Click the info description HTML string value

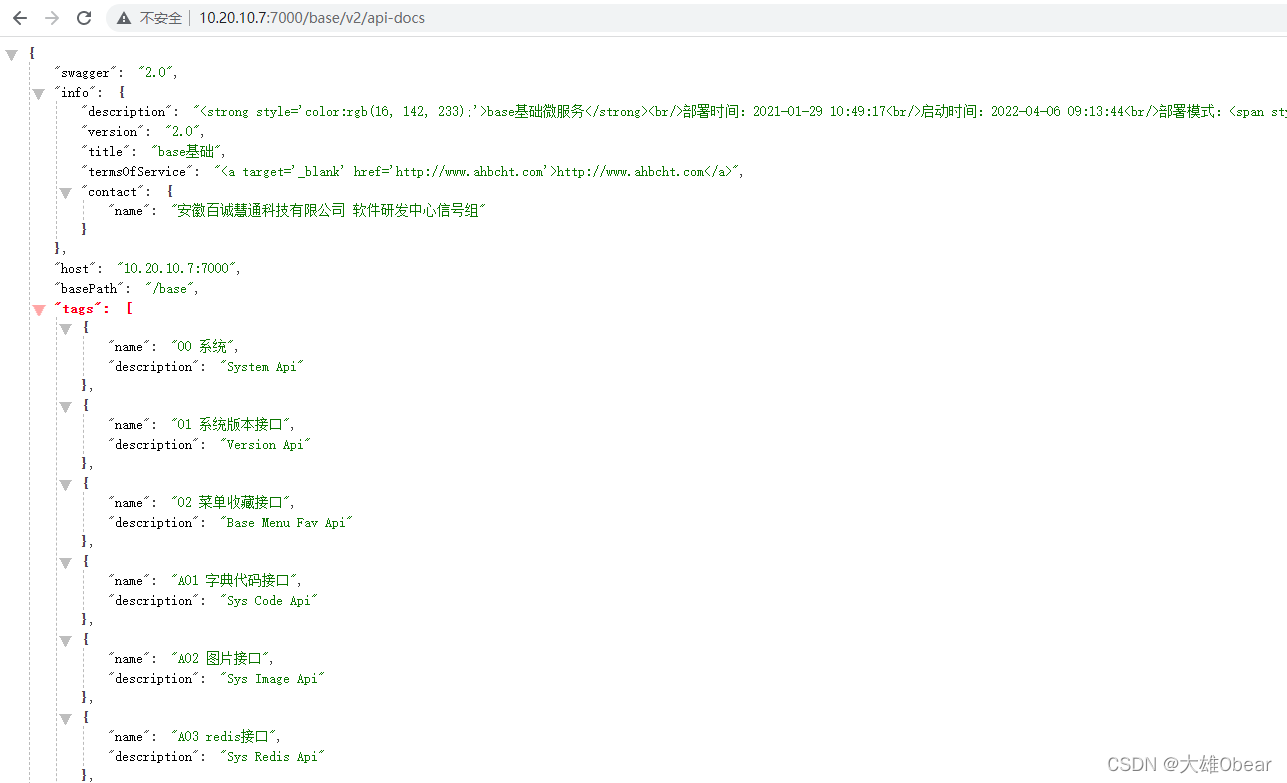click(740, 112)
